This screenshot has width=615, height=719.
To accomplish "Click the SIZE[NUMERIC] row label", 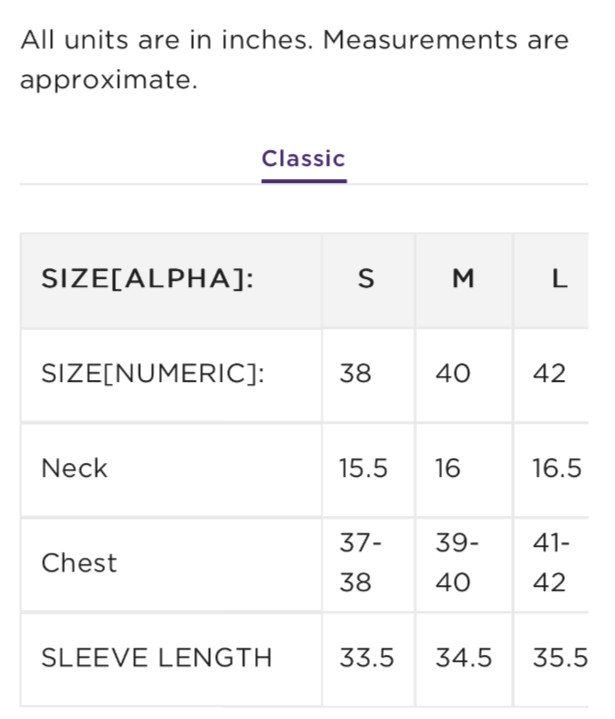I will (153, 374).
